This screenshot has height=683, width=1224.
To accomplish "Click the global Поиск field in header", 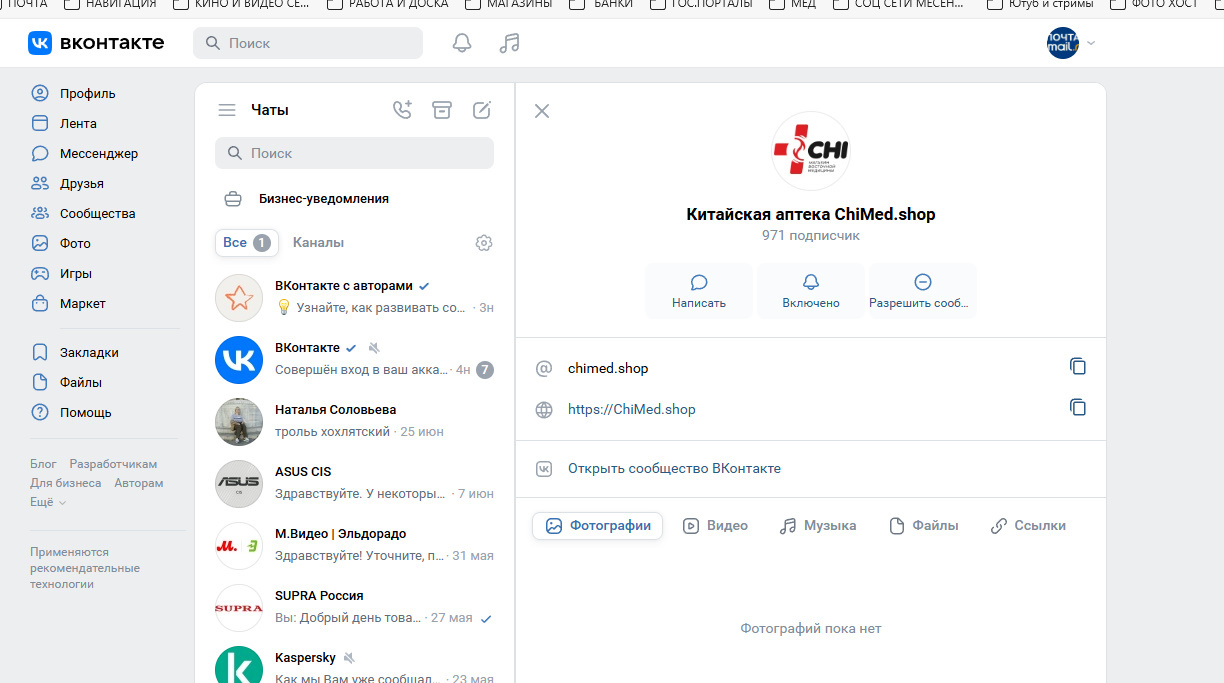I will [308, 43].
